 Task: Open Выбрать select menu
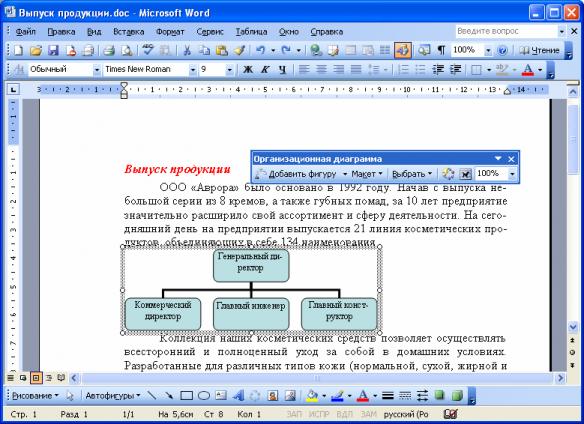pyautogui.click(x=412, y=174)
